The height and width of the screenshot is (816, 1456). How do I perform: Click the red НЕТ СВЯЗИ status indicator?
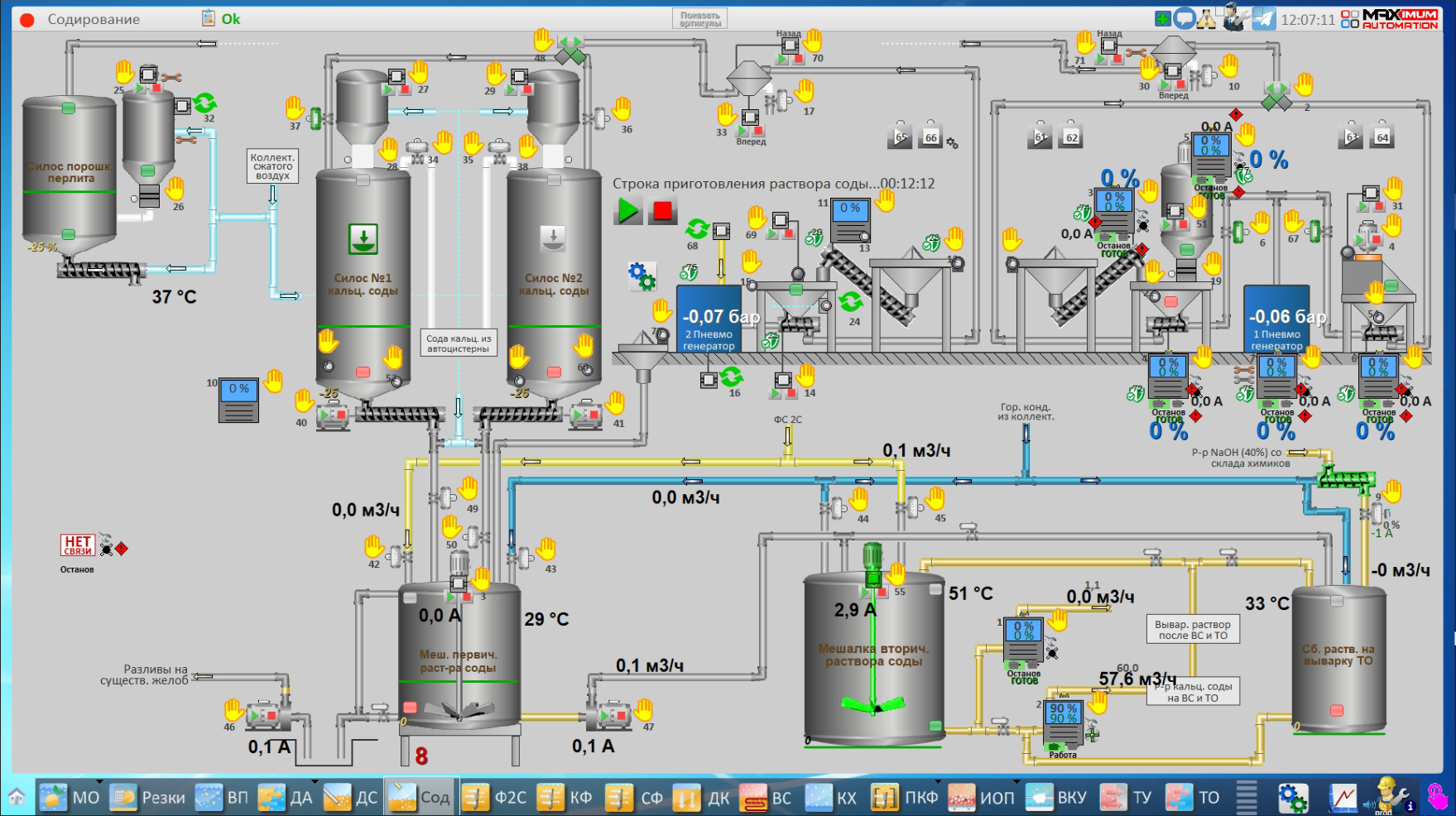tap(78, 545)
